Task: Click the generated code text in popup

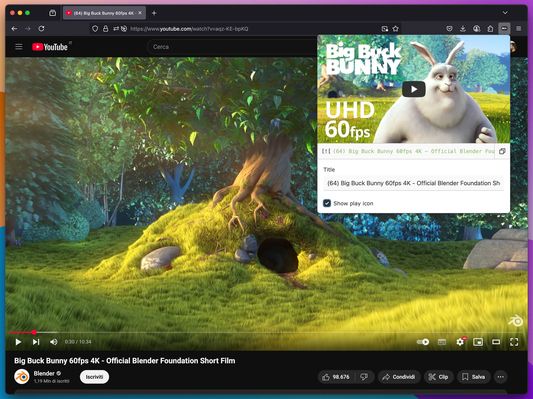Action: click(x=407, y=151)
